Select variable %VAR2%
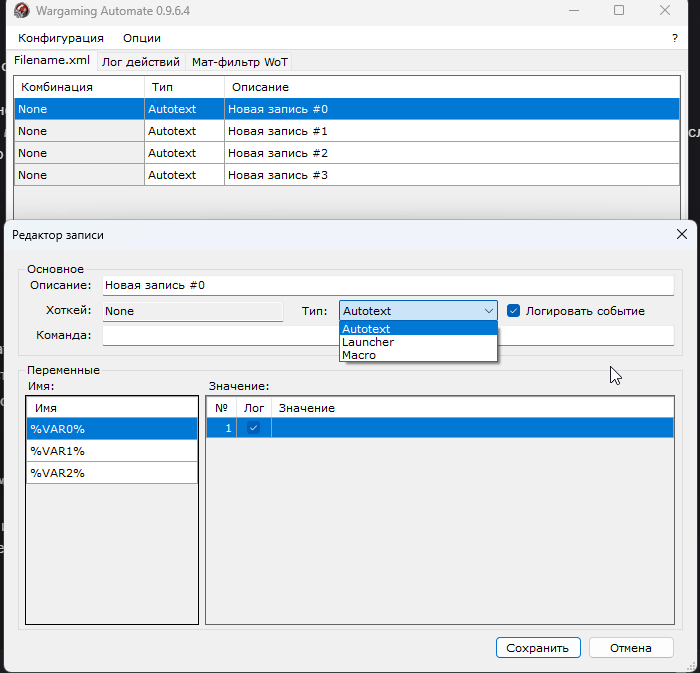The image size is (700, 673). [x=112, y=473]
